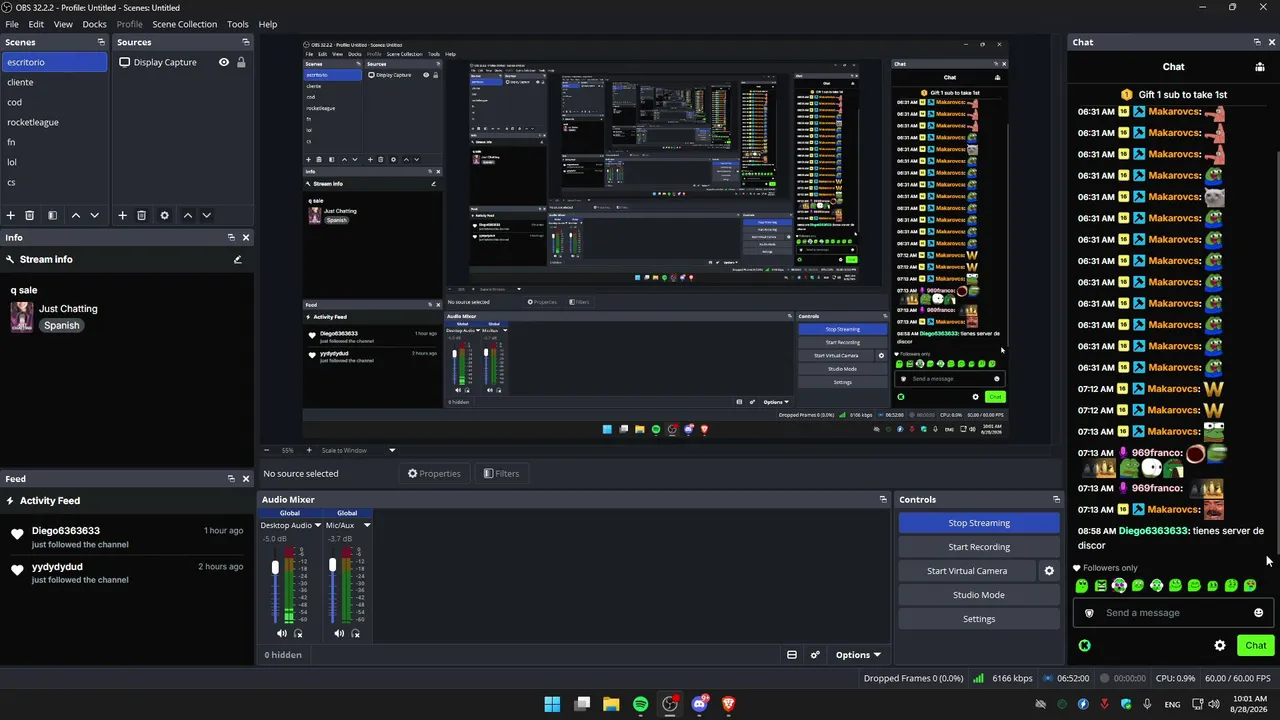Toggle Audio Mixer layout icon
The width and height of the screenshot is (1280, 720).
tap(792, 655)
